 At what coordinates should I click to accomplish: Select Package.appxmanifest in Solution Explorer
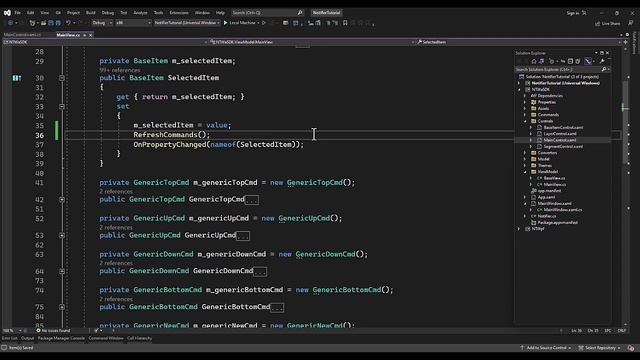pos(558,222)
